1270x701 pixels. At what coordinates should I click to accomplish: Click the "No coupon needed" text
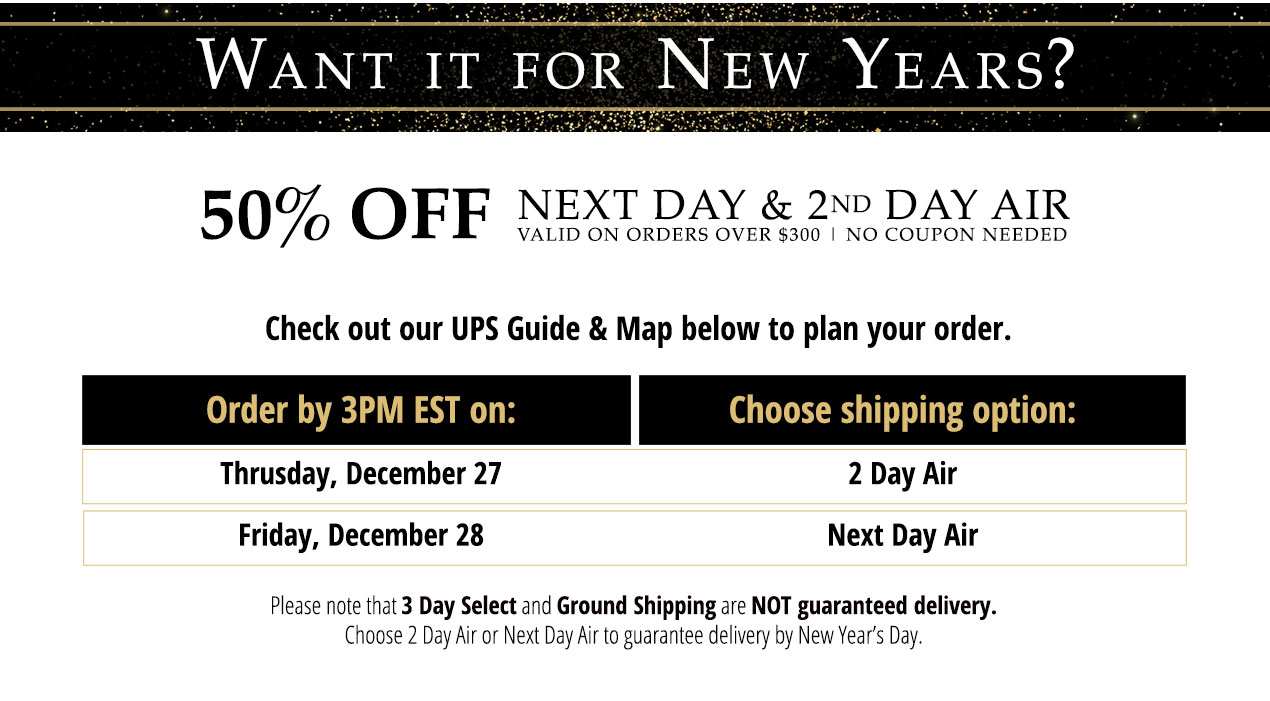pyautogui.click(x=956, y=236)
